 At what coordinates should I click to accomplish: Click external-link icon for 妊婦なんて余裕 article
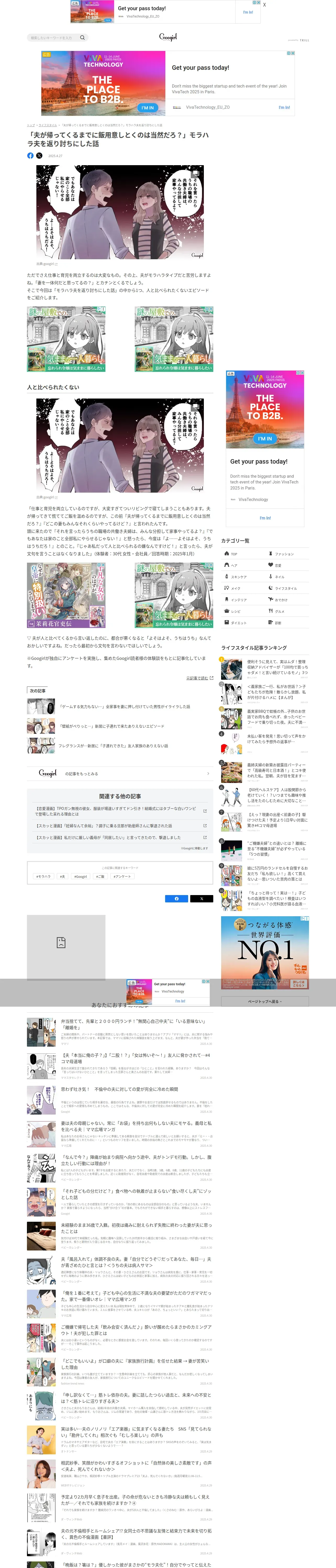205,826
